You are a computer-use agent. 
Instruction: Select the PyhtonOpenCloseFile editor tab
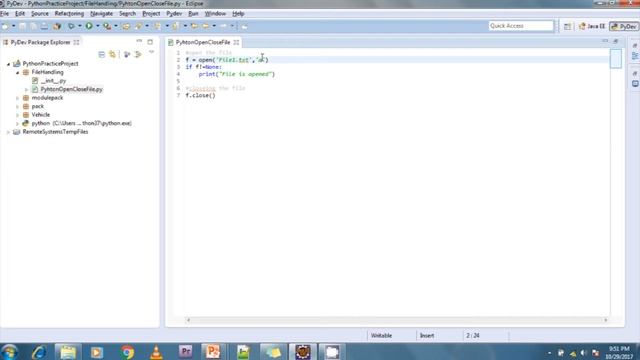tap(203, 42)
